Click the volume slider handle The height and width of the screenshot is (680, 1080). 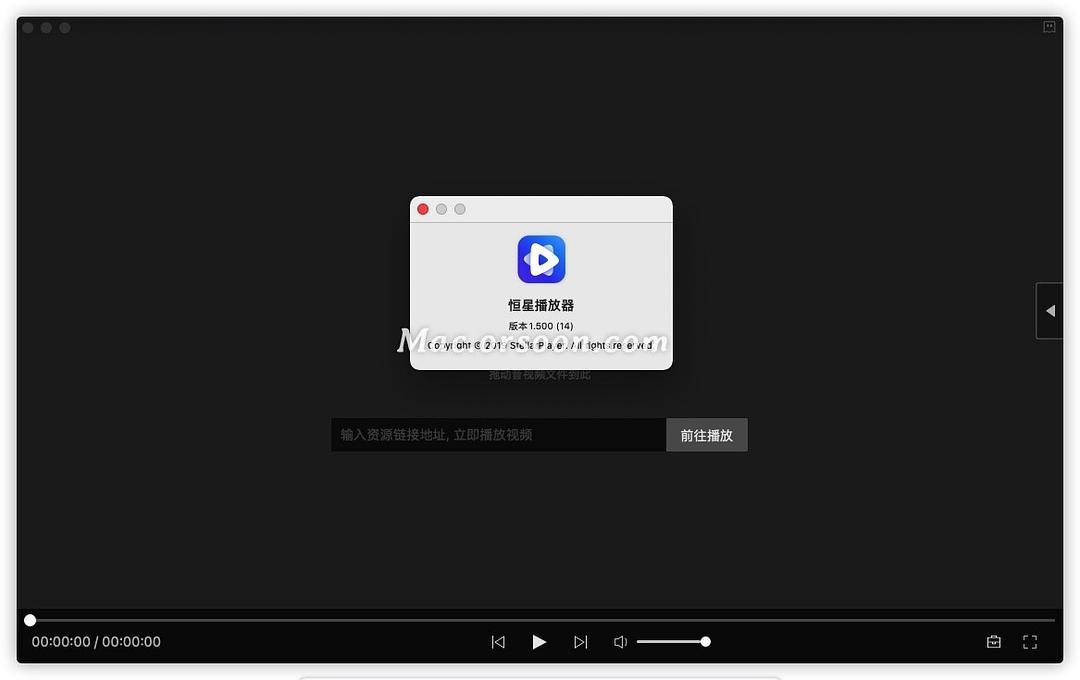(705, 641)
